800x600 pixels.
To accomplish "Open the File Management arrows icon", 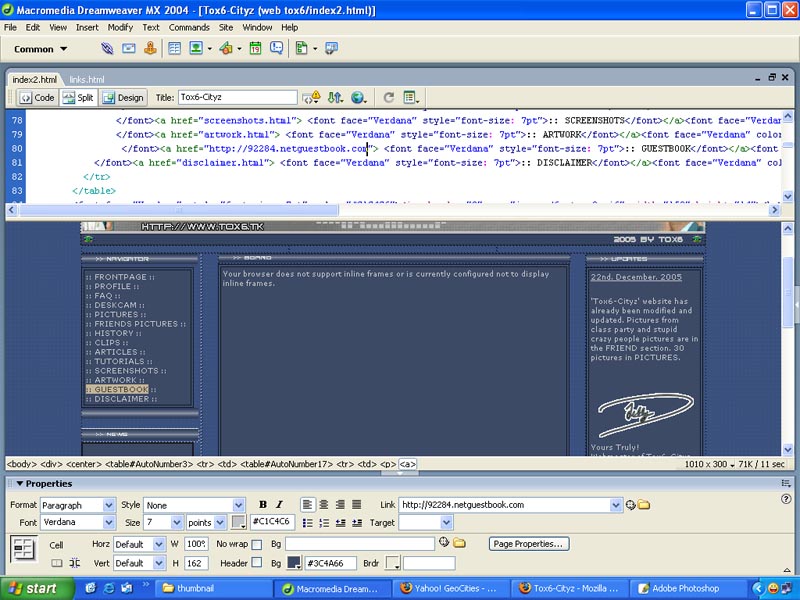I will tap(335, 97).
